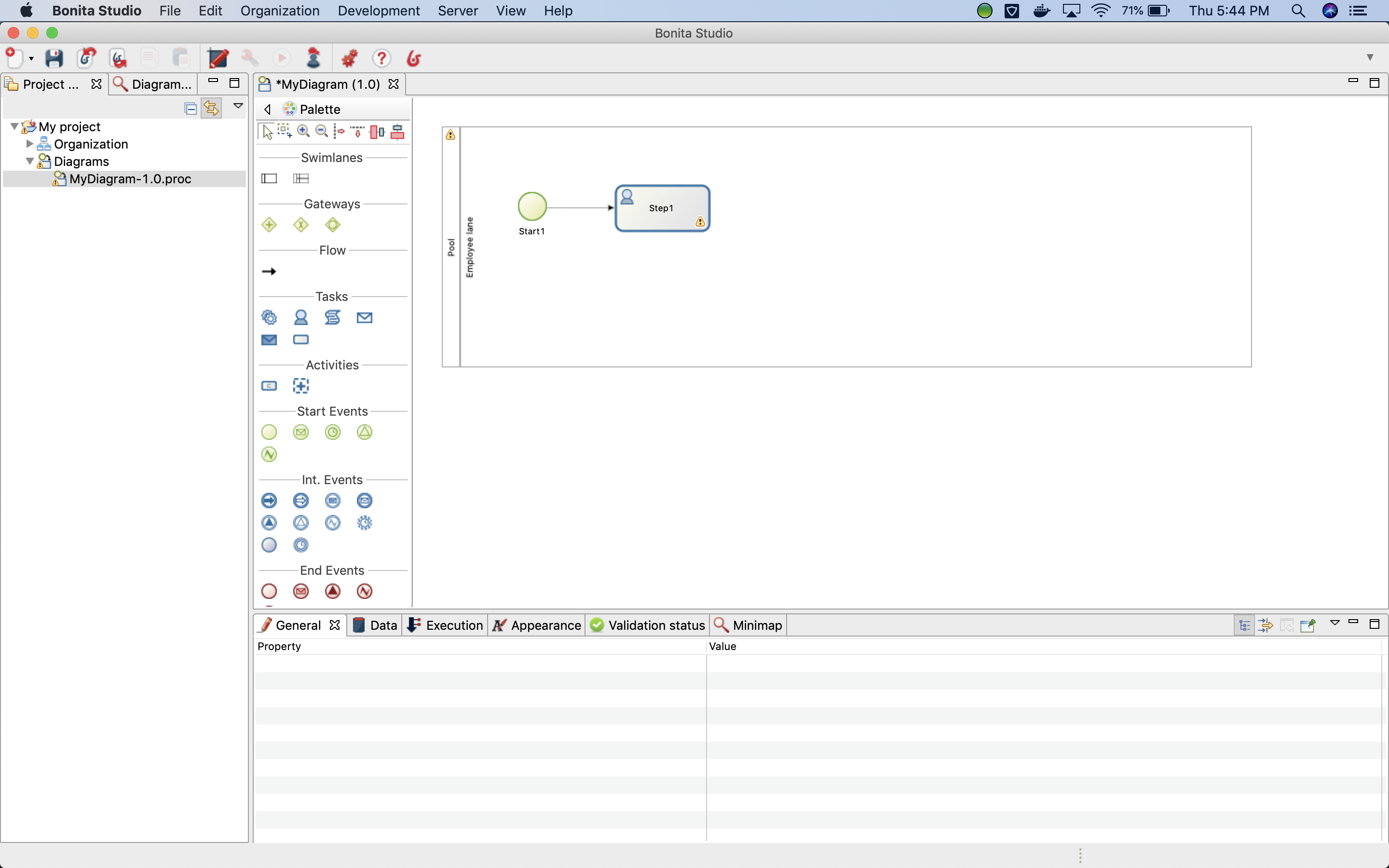Select the Step1 task in the diagram
The width and height of the screenshot is (1389, 868).
[662, 208]
